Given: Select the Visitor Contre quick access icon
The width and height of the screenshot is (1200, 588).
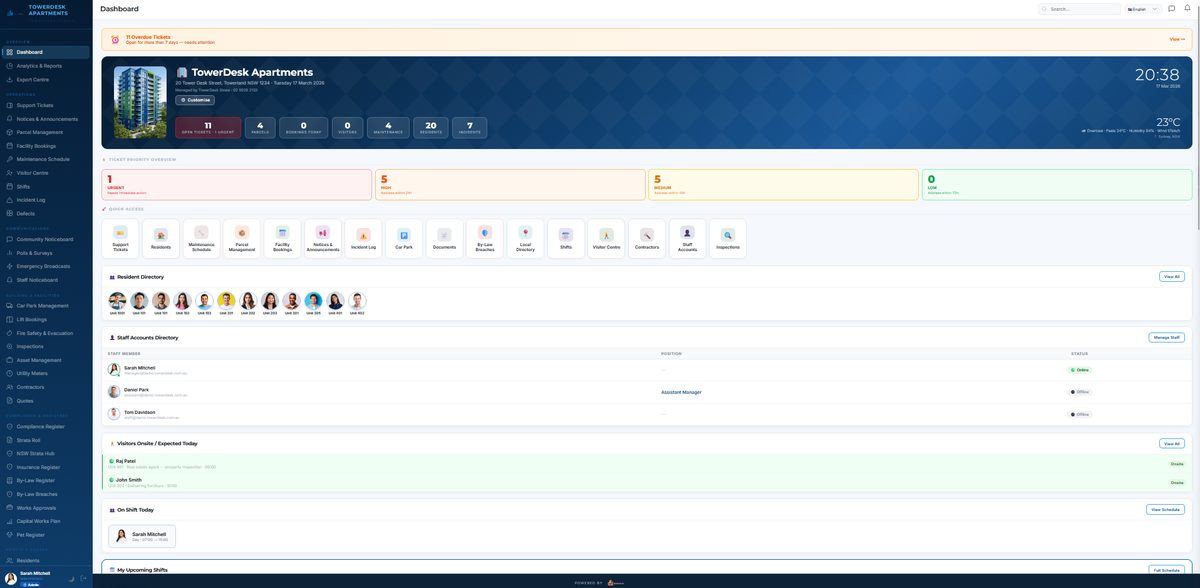Looking at the screenshot, I should (602, 236).
